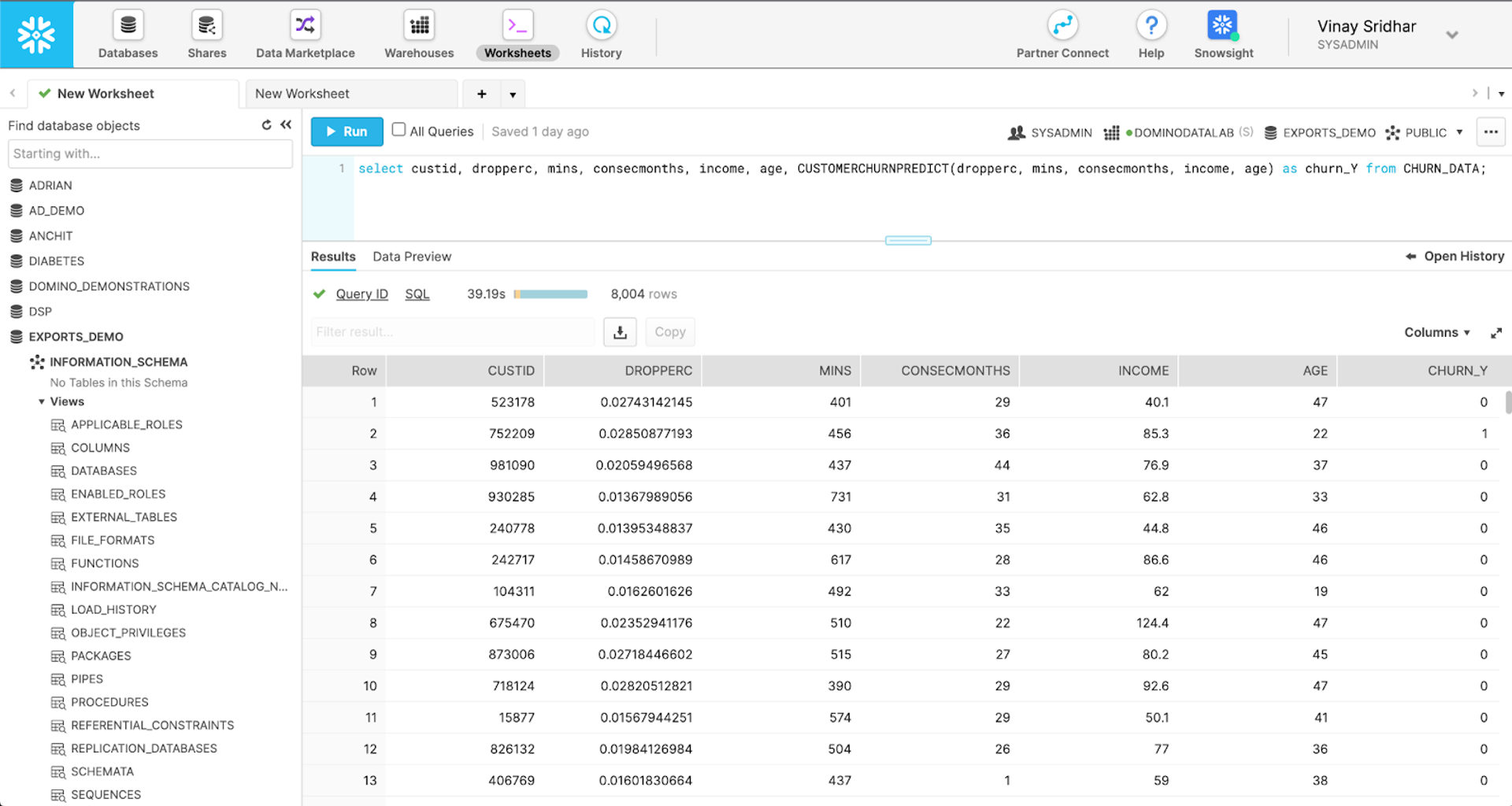The height and width of the screenshot is (806, 1512).
Task: Run the query
Action: tap(346, 131)
